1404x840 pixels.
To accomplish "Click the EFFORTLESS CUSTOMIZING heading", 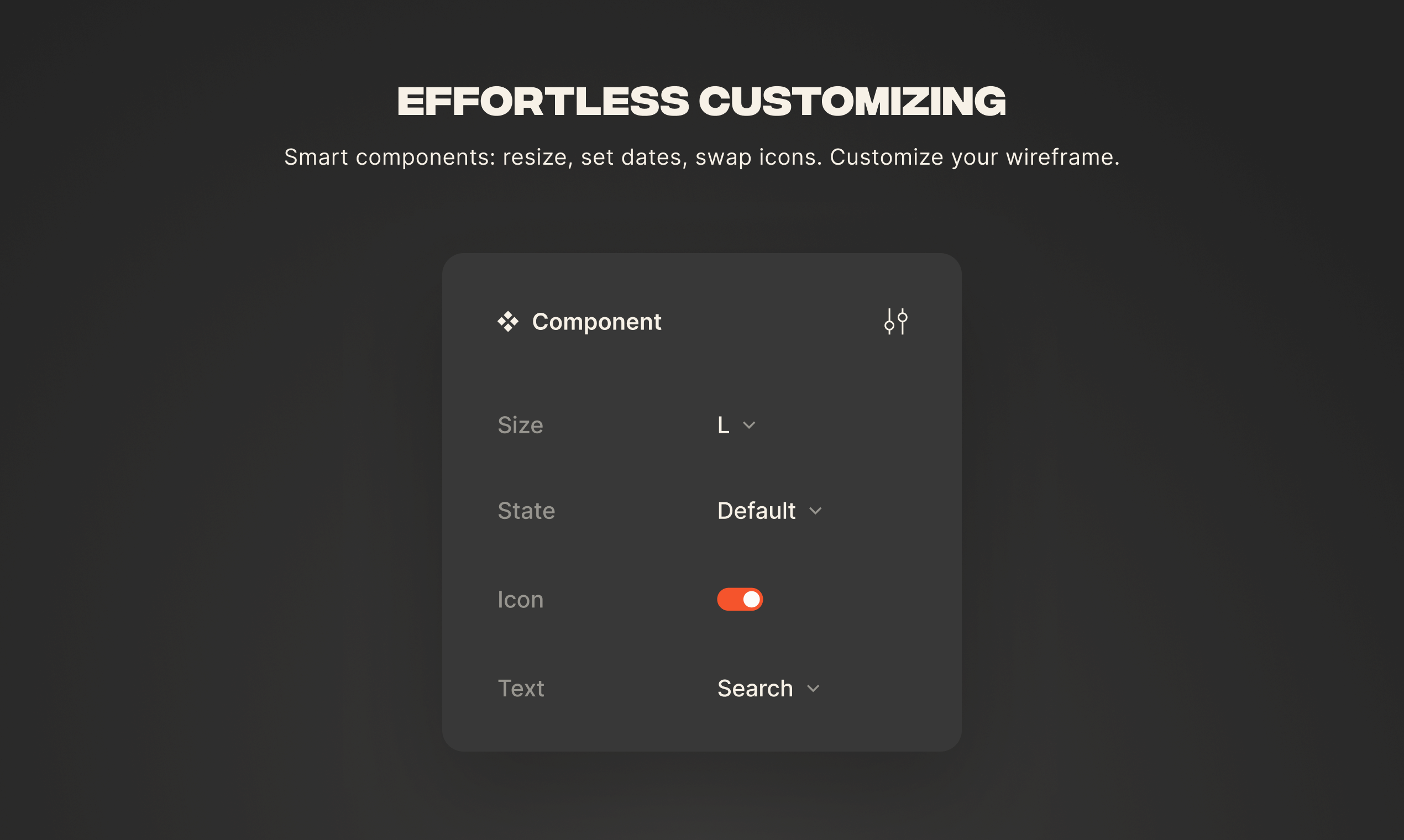I will coord(702,101).
